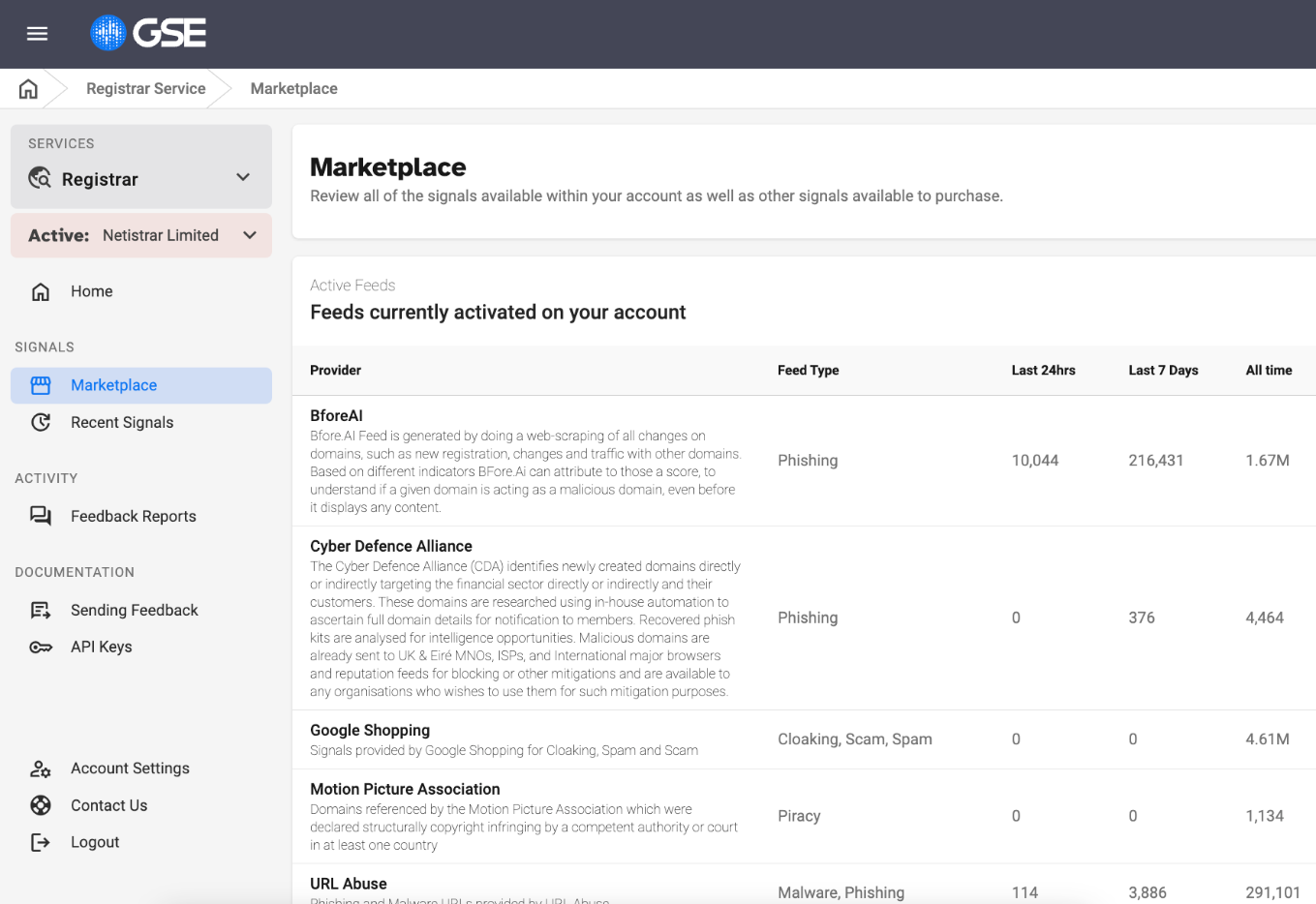Screen dimensions: 1316x904
Task: Click 'Feeds currently activated on your account' heading
Action: pos(498,313)
